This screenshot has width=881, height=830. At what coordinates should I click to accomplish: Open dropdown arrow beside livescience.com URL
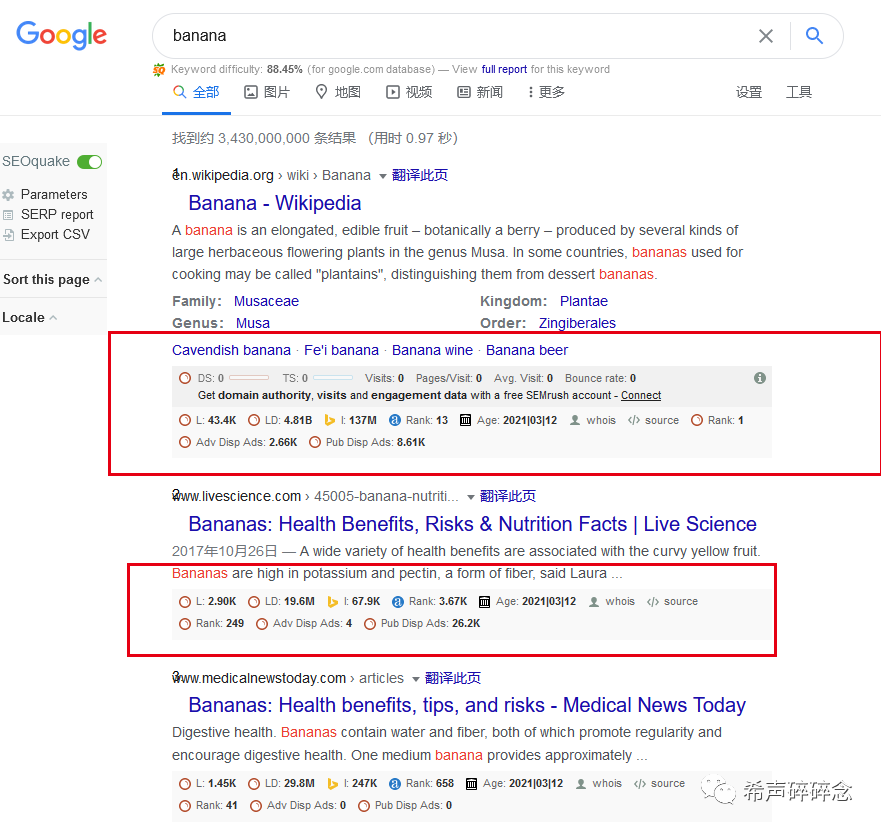(471, 497)
